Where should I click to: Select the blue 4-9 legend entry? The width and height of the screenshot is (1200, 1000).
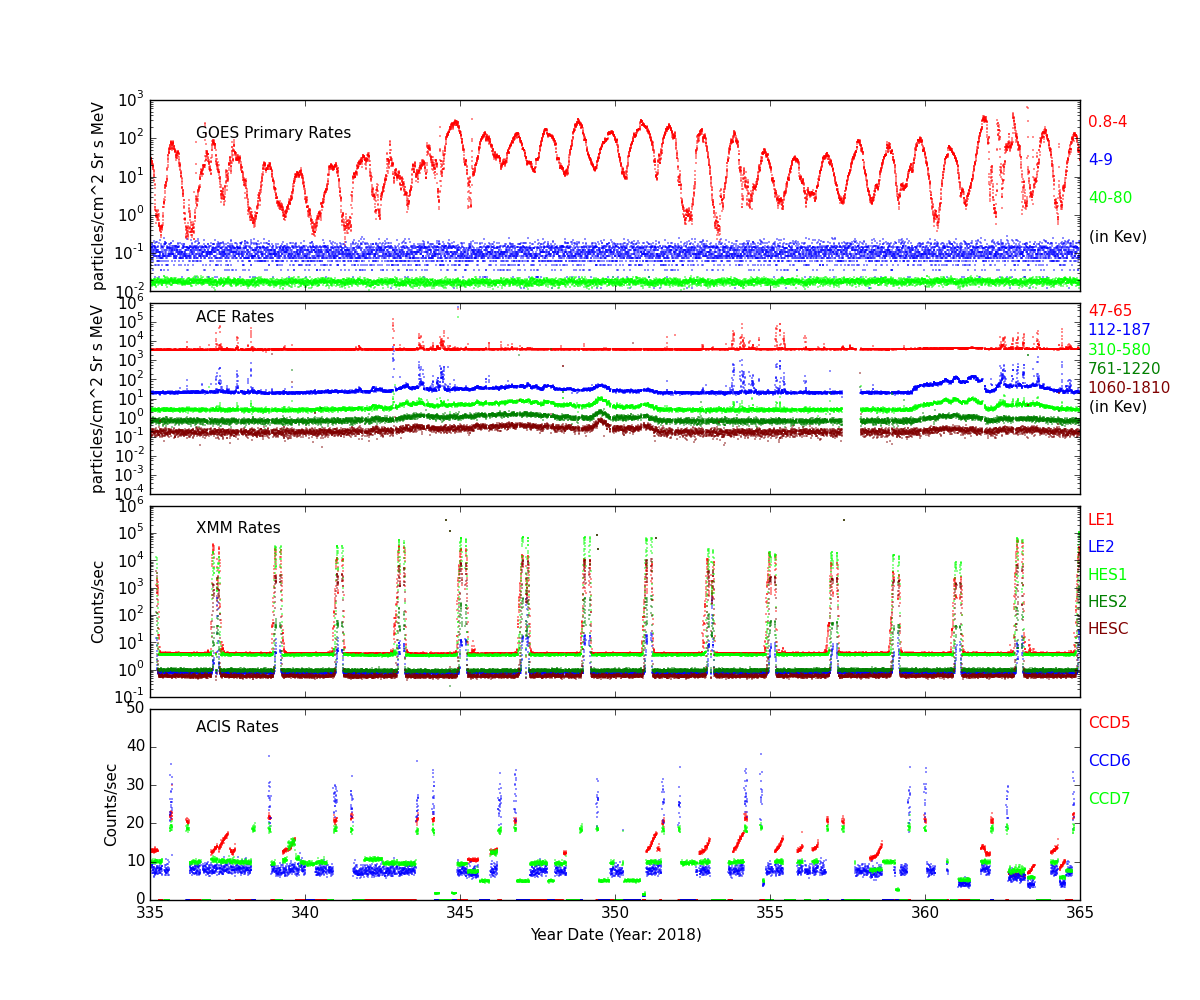click(1100, 160)
